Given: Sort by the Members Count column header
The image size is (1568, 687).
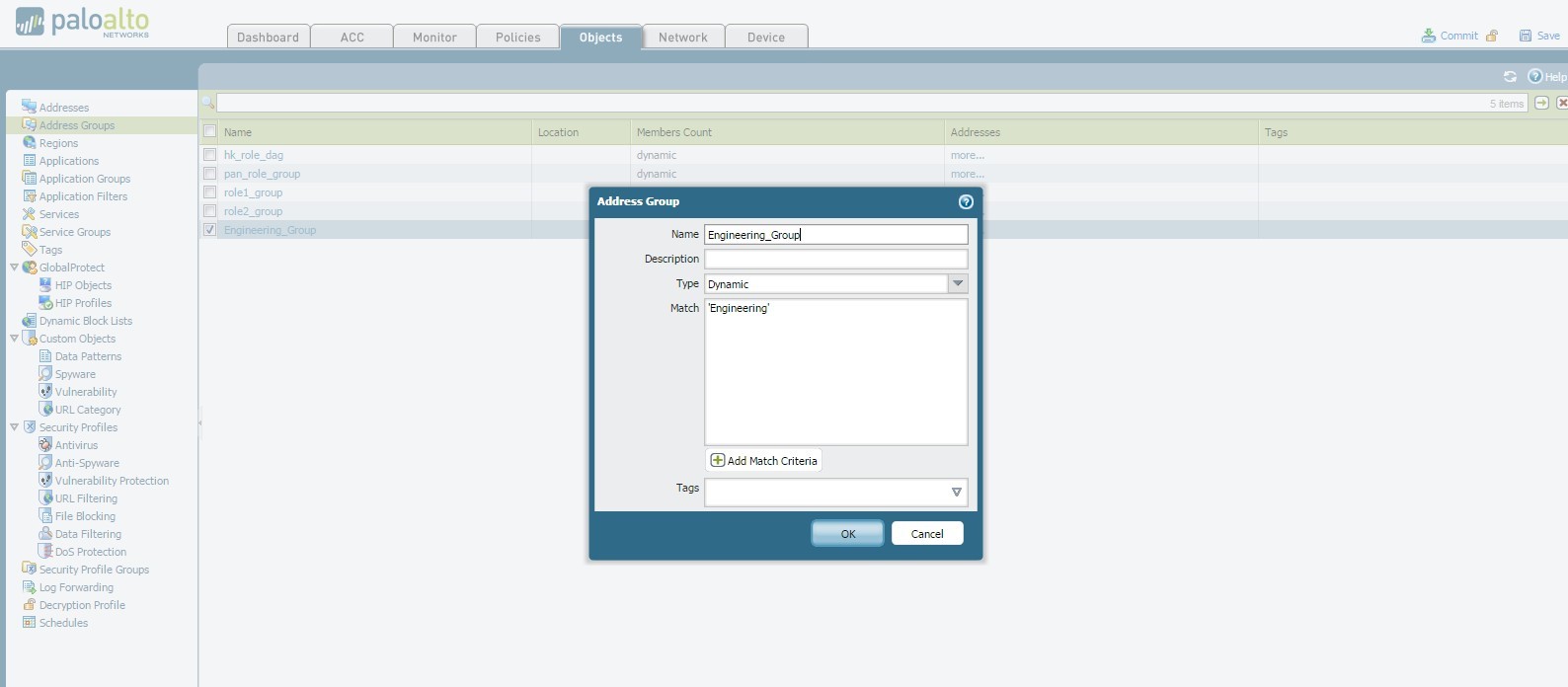Looking at the screenshot, I should pyautogui.click(x=787, y=132).
